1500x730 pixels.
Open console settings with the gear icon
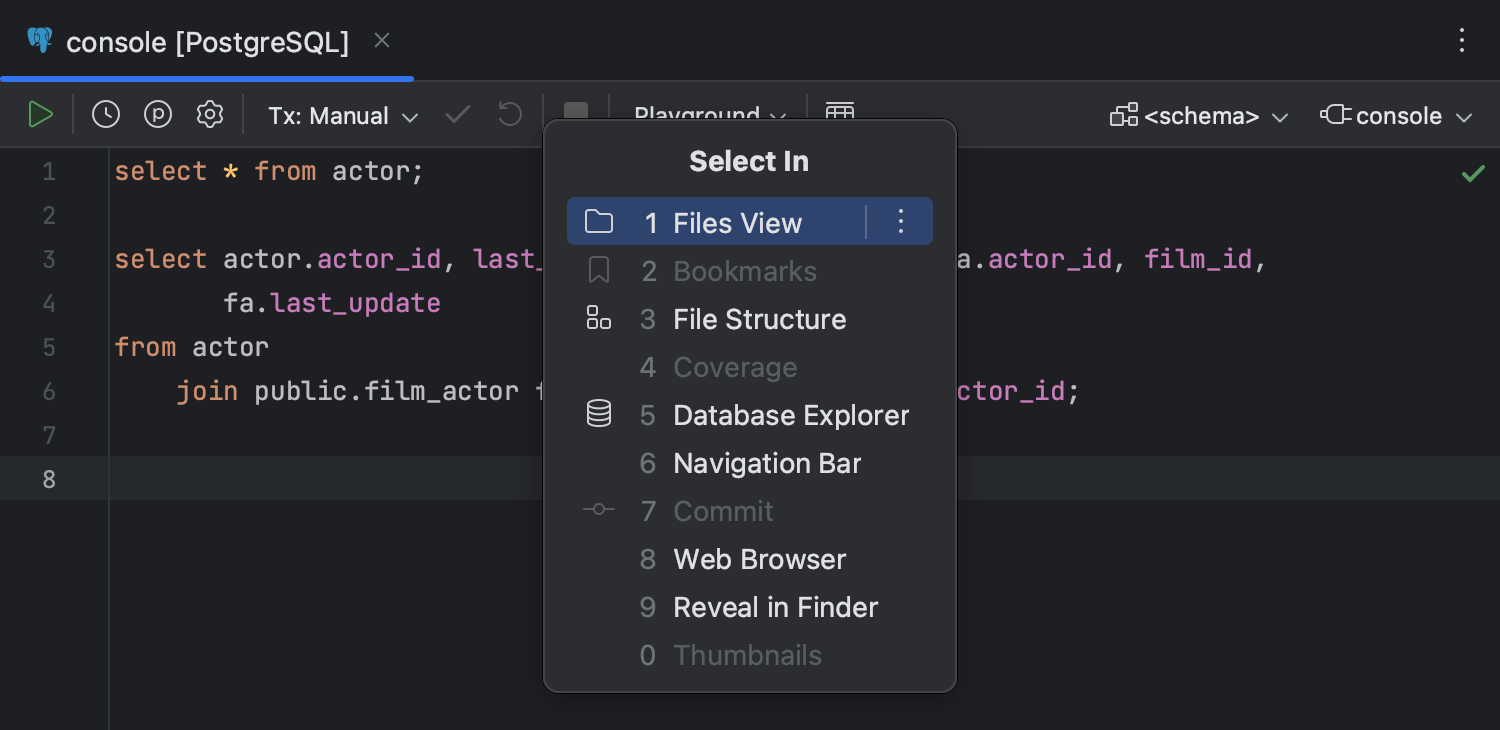pos(210,114)
